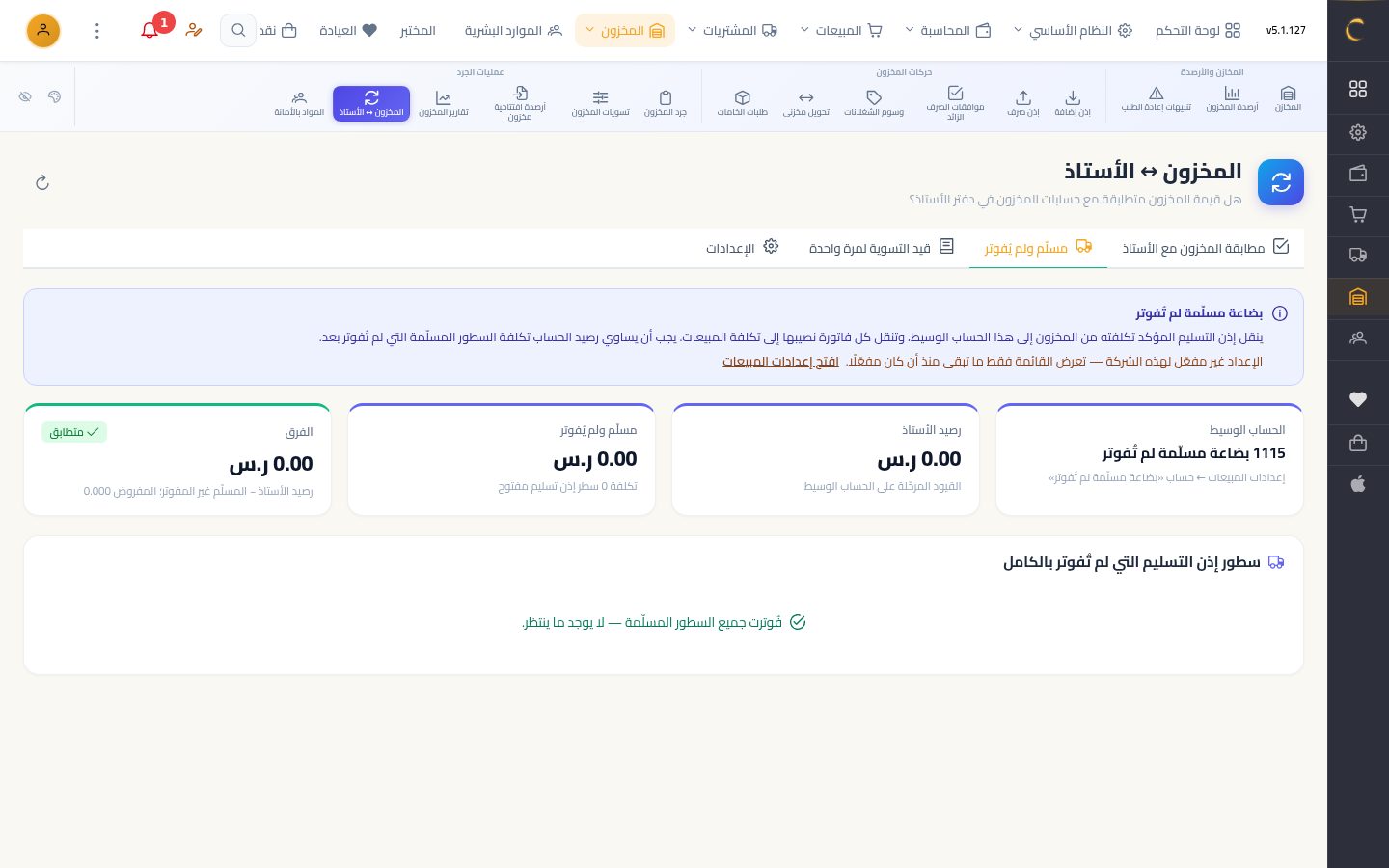This screenshot has width=1389, height=868.
Task: Toggle the crossed-eye hide ribbon icon
Action: point(25,96)
